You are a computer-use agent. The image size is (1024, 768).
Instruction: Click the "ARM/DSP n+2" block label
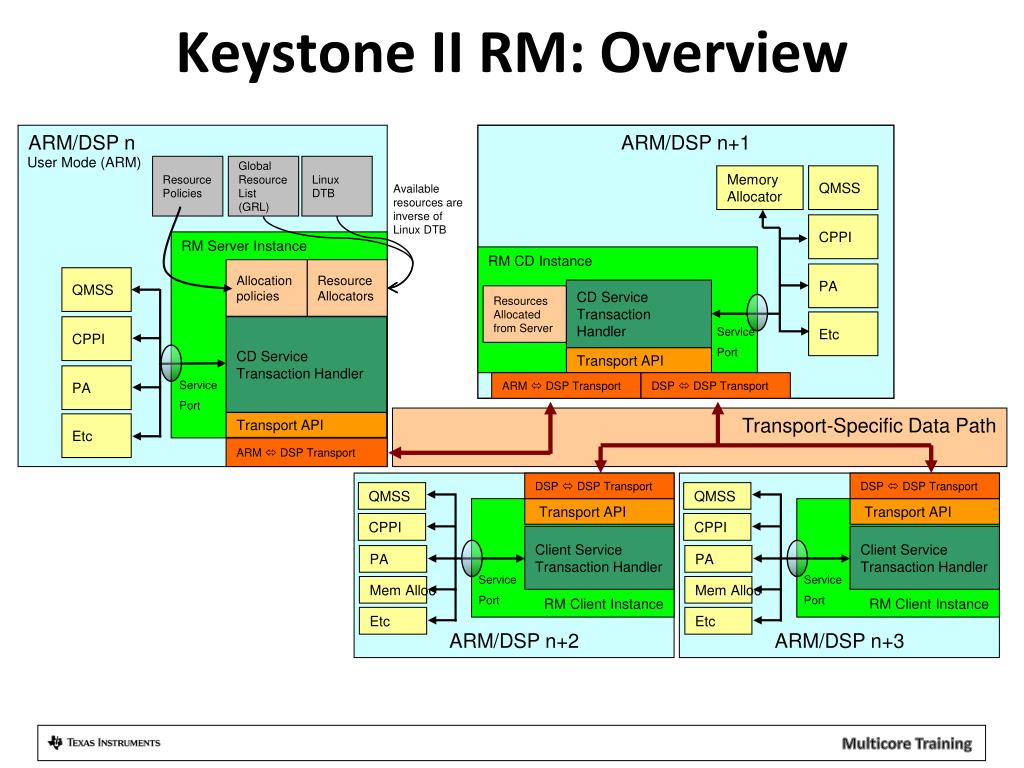(x=514, y=641)
